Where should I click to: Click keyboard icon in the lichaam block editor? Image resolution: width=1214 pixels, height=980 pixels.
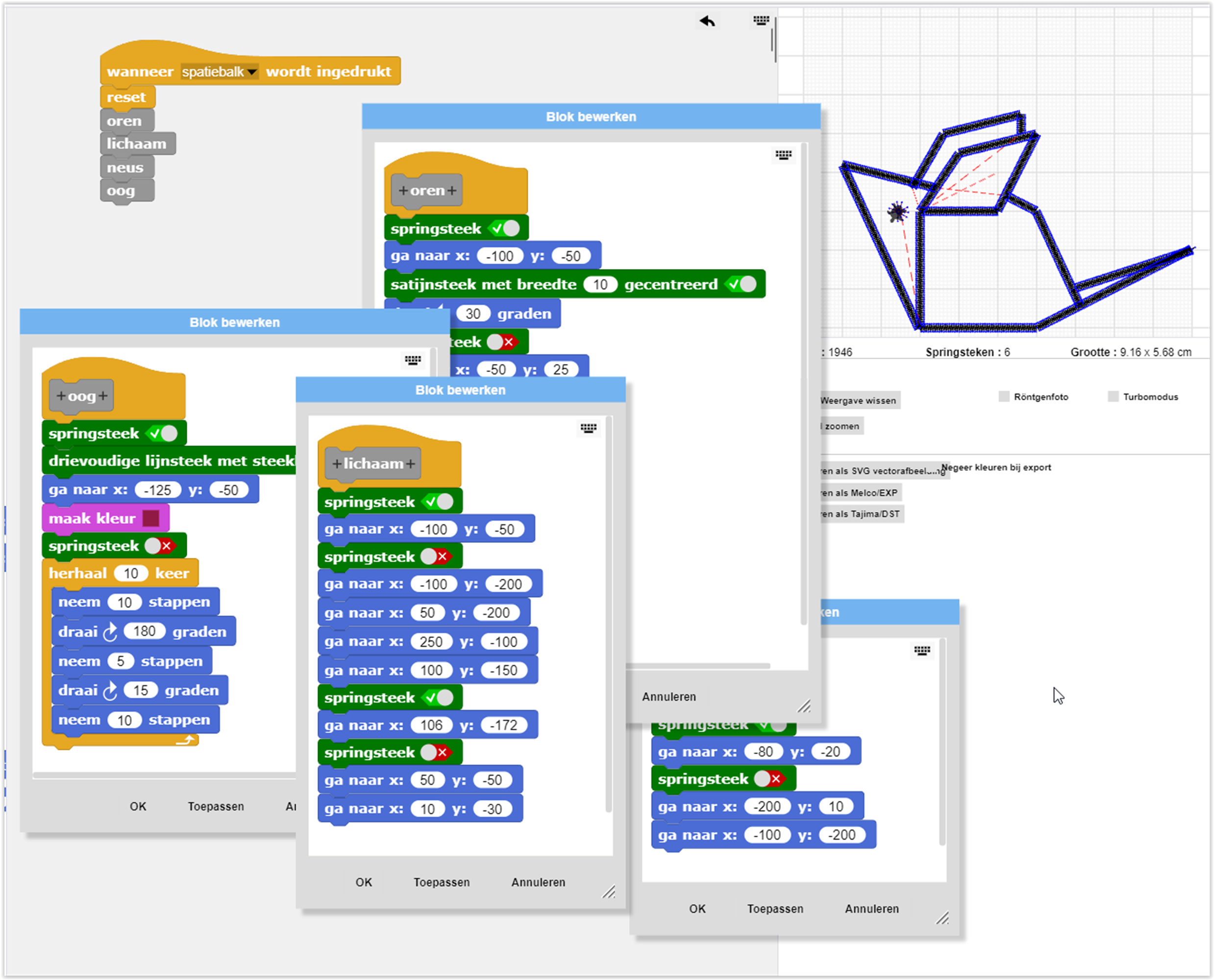(x=588, y=428)
